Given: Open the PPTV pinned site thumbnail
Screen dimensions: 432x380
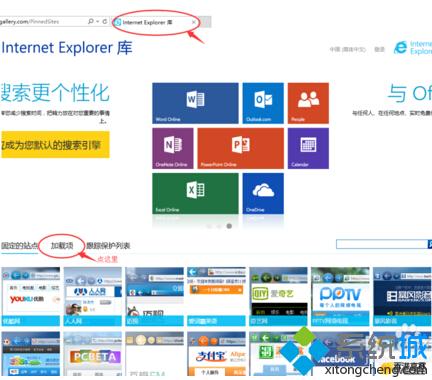Looking at the screenshot, I should [x=340, y=297].
